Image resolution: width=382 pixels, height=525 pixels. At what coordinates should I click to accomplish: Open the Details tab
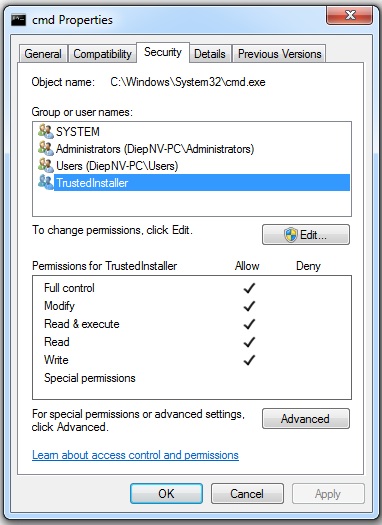click(210, 54)
